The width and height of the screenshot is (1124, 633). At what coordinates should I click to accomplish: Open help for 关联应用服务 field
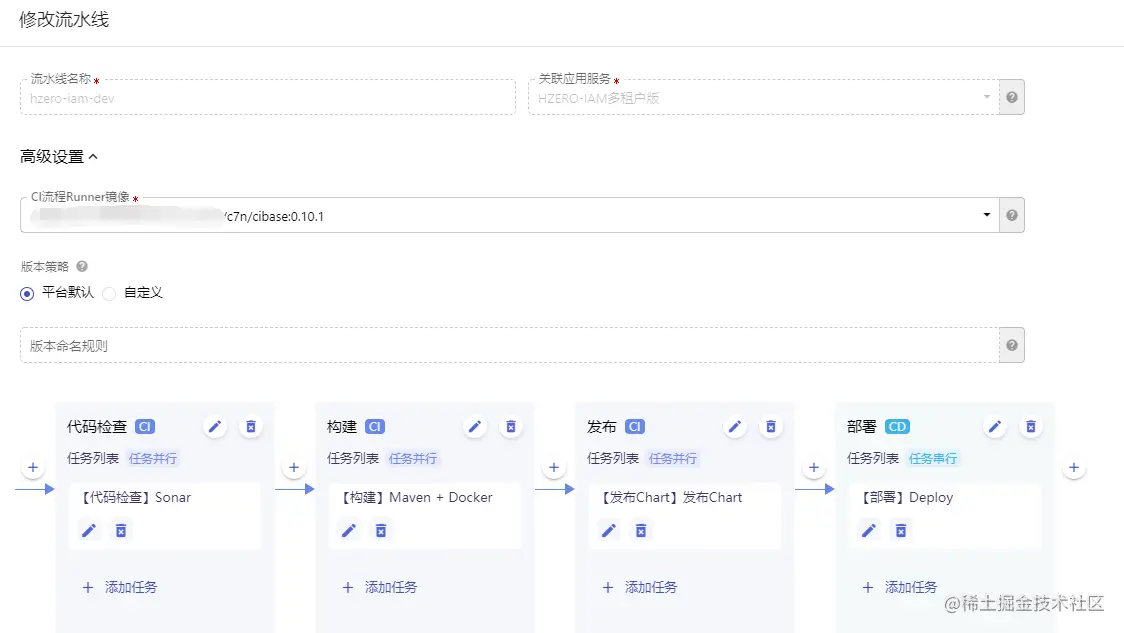click(x=1011, y=97)
